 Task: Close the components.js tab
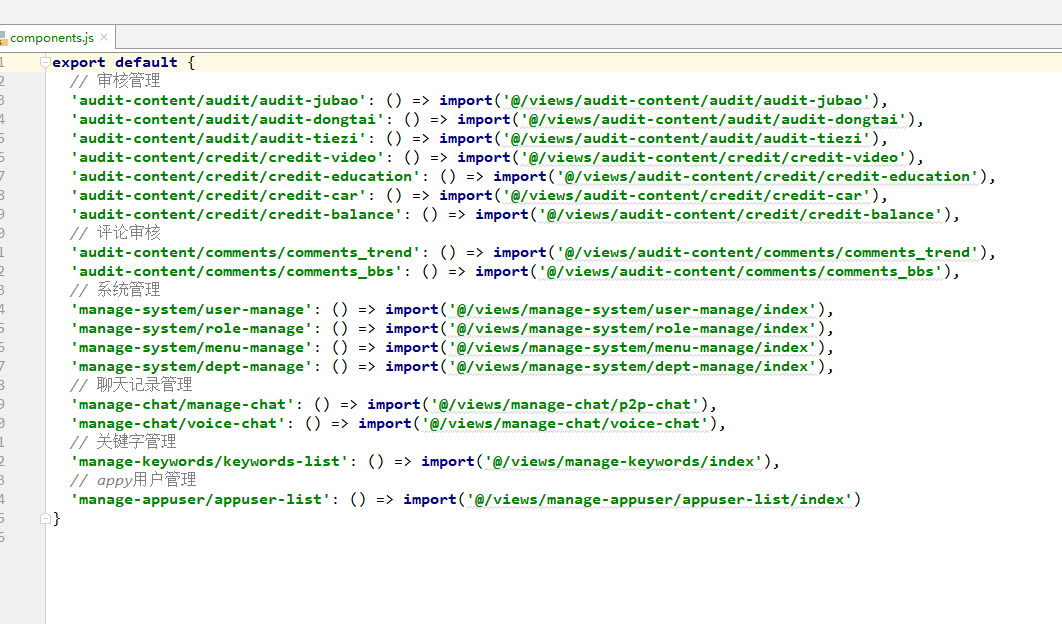pyautogui.click(x=104, y=37)
